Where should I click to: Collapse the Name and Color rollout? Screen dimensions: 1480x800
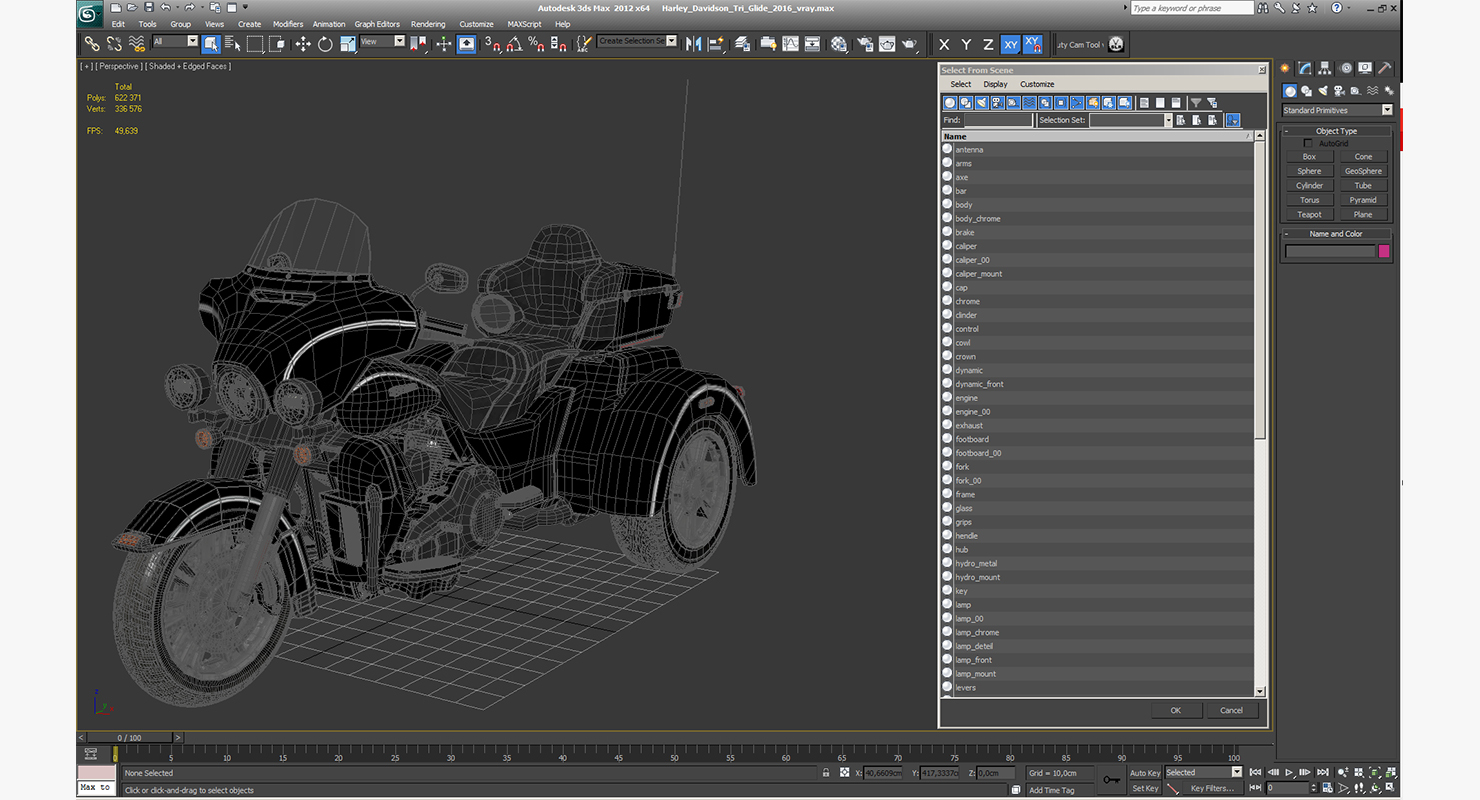coord(1336,234)
